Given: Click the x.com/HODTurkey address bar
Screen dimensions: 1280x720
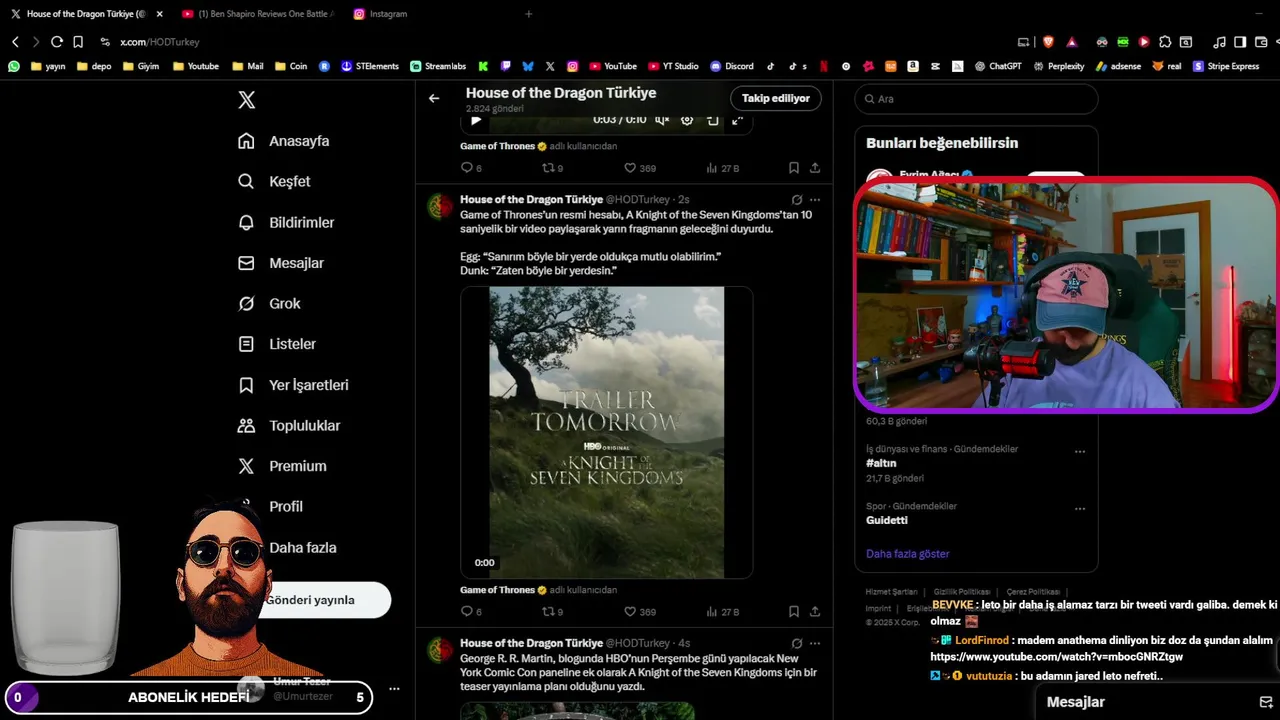Looking at the screenshot, I should point(160,42).
